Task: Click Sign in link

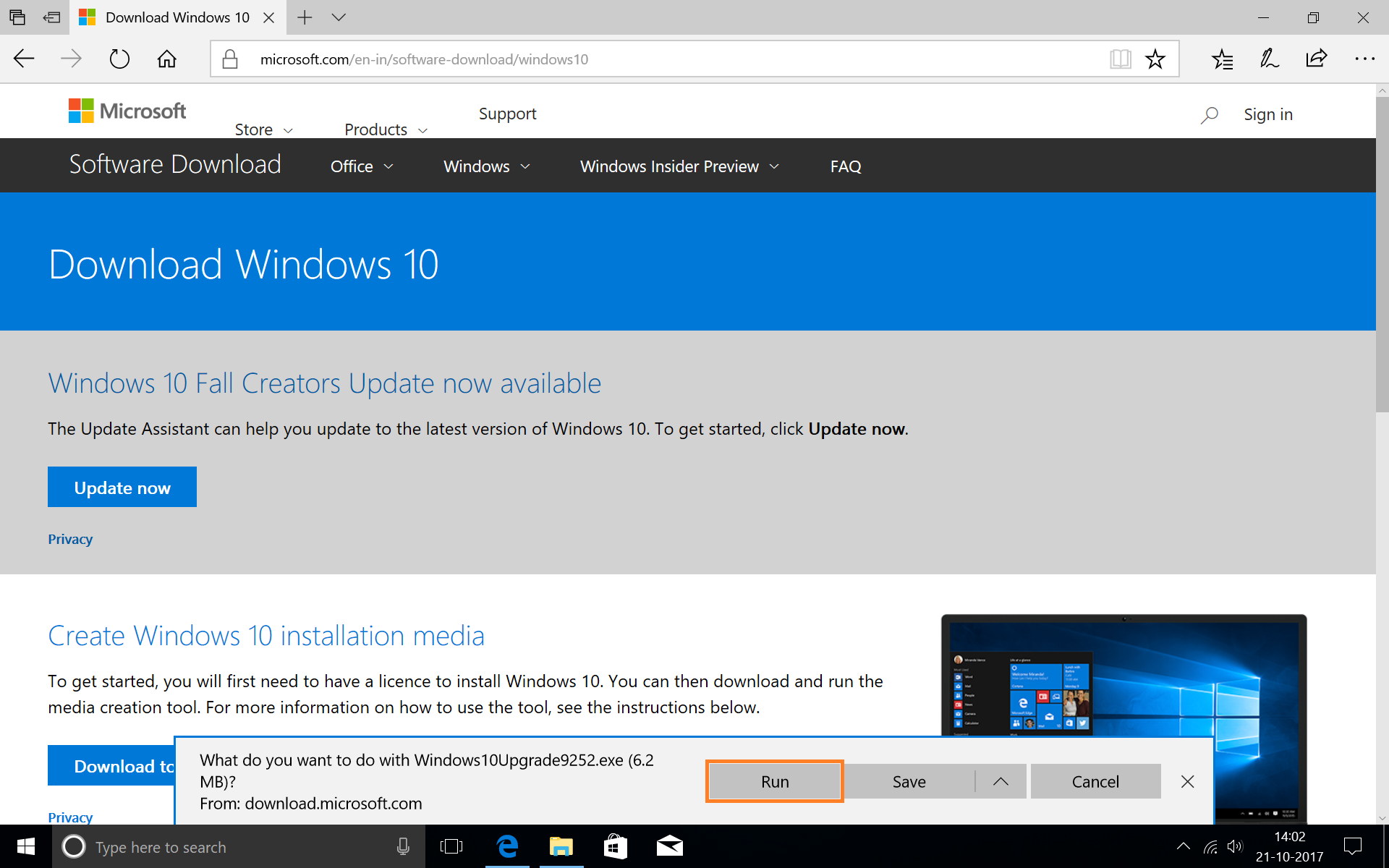Action: coord(1267,114)
